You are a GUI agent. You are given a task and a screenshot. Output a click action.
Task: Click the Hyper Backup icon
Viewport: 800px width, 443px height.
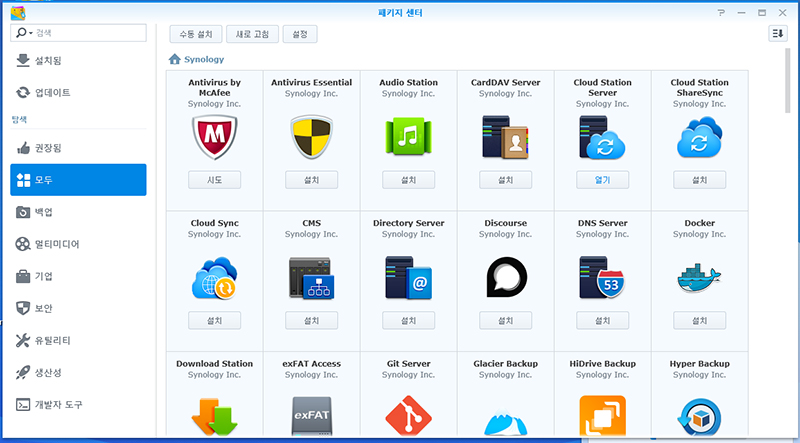click(x=699, y=416)
